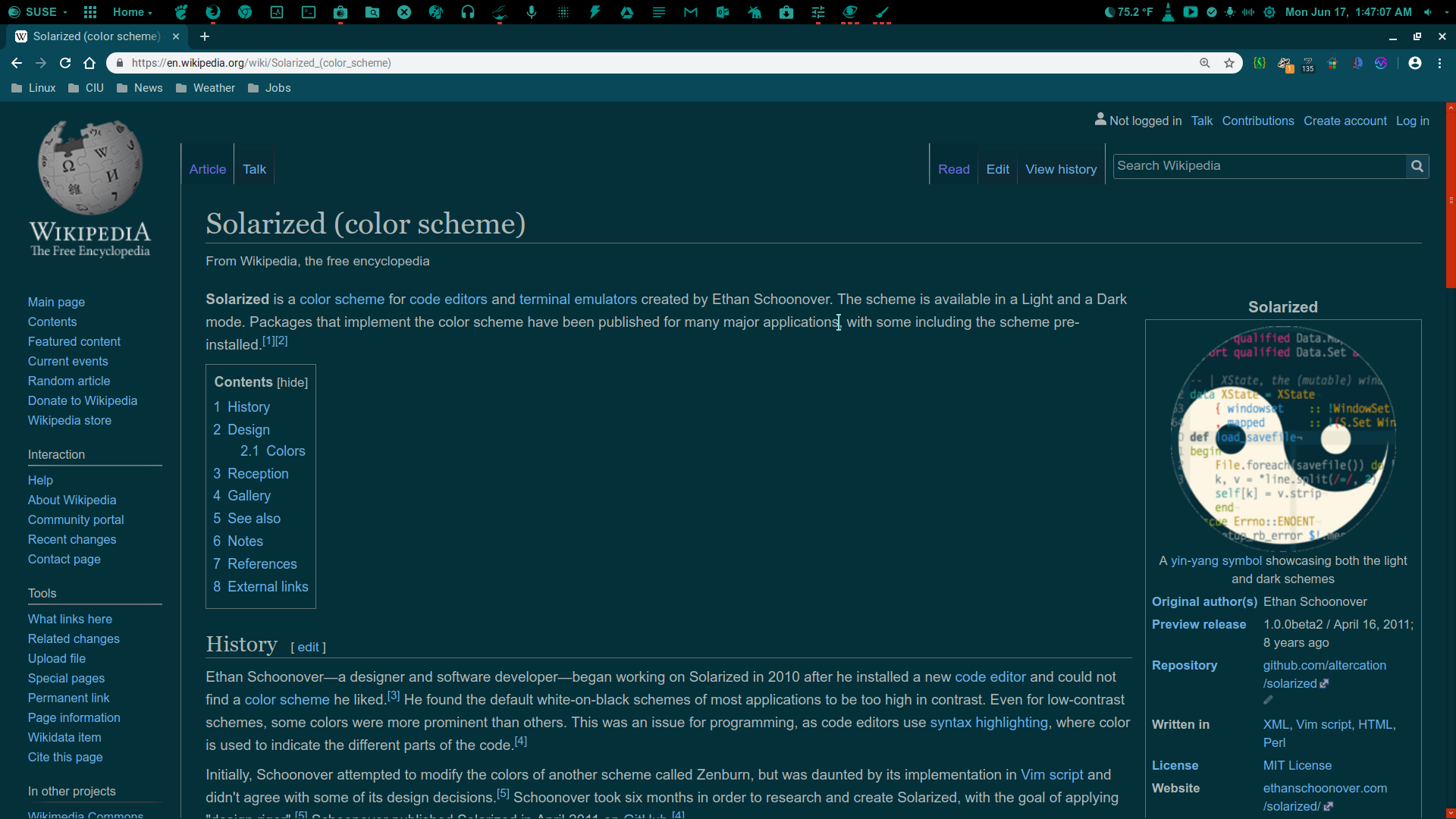Open the CIU bookmarks folder

86,88
